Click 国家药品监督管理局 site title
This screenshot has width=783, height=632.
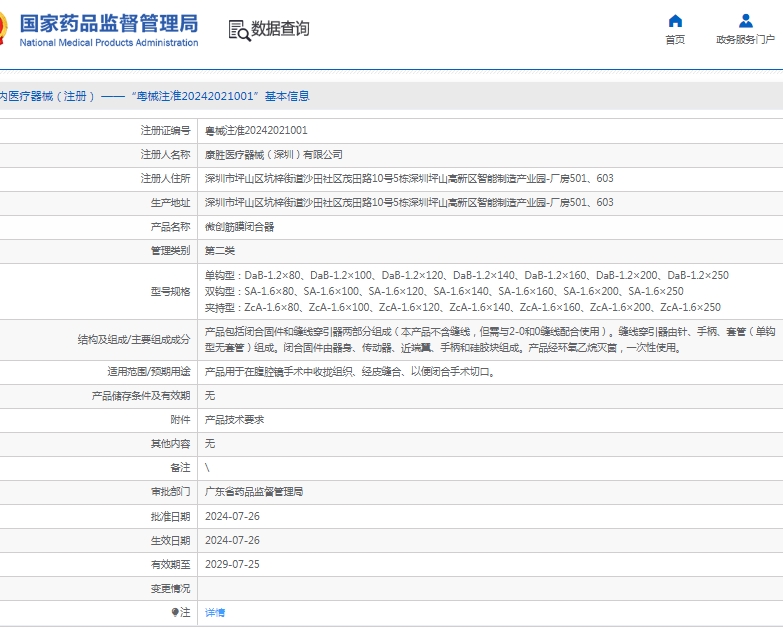[109, 23]
